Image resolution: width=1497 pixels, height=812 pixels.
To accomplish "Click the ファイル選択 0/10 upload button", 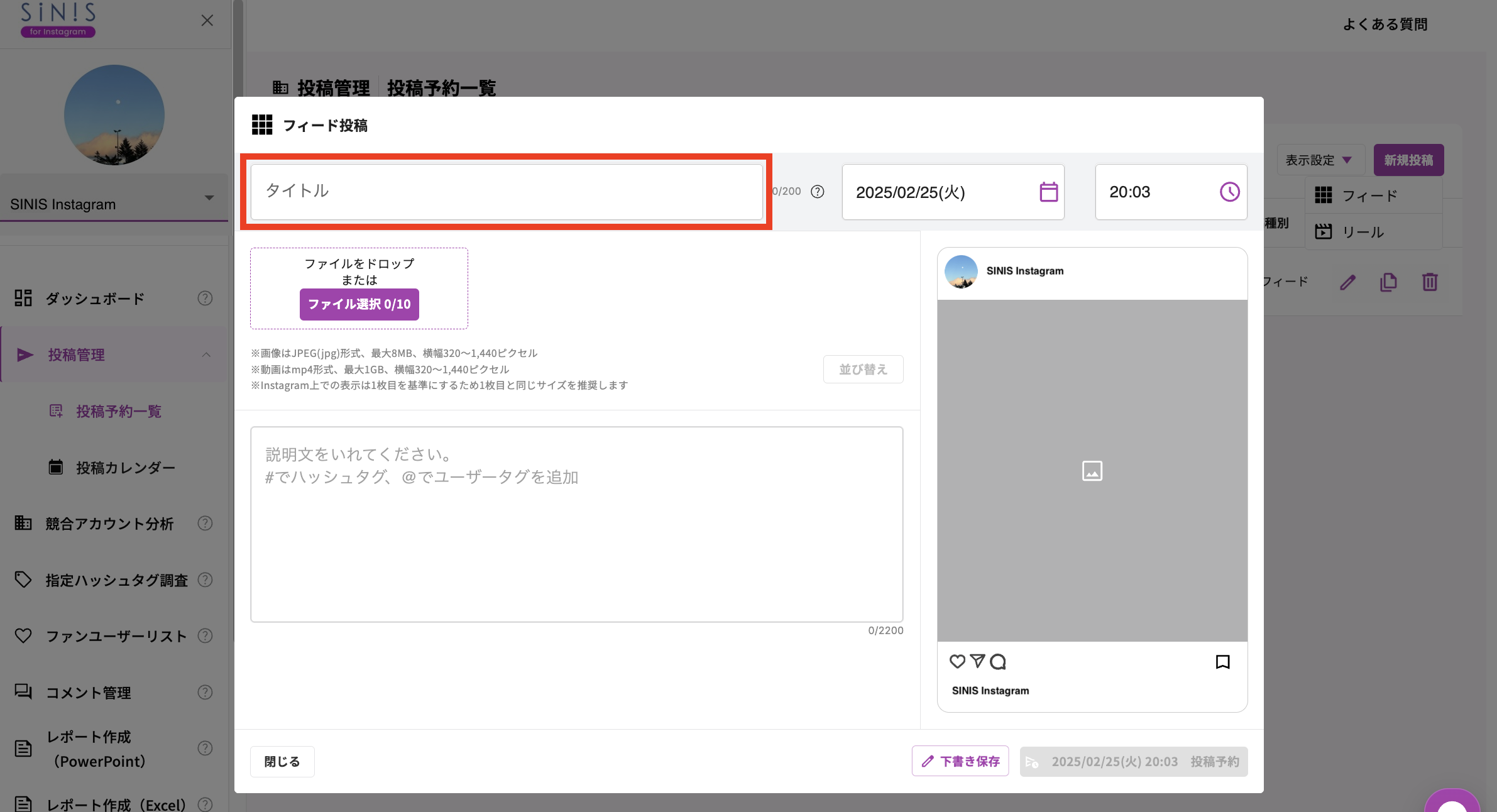I will coord(359,304).
